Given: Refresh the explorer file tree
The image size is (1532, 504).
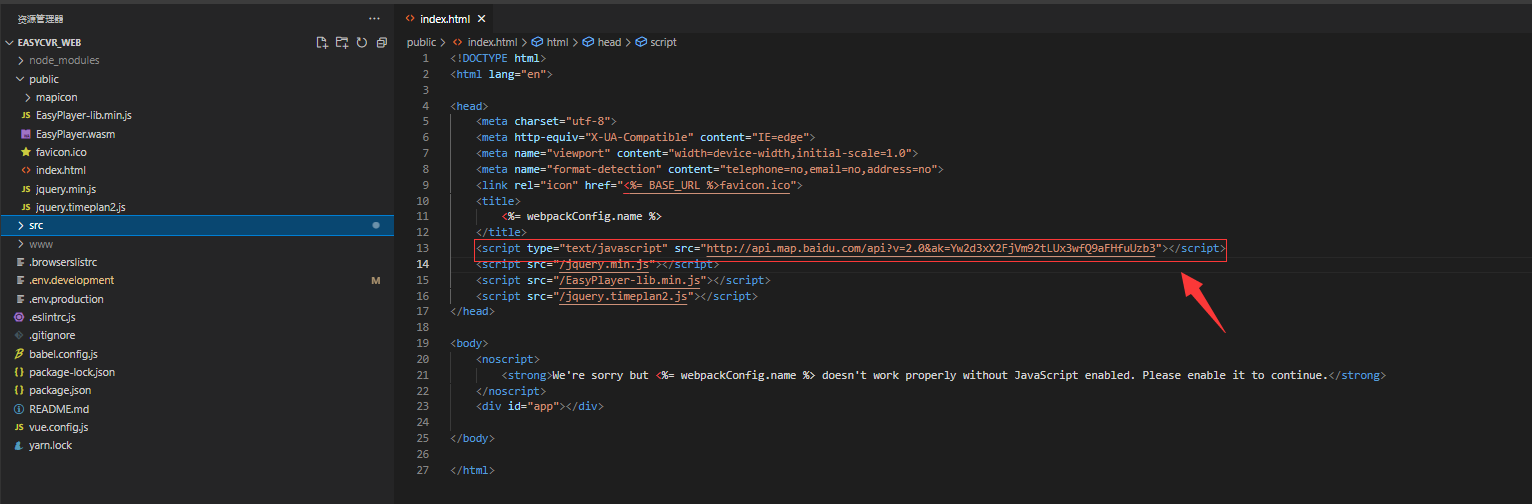Looking at the screenshot, I should pos(361,43).
